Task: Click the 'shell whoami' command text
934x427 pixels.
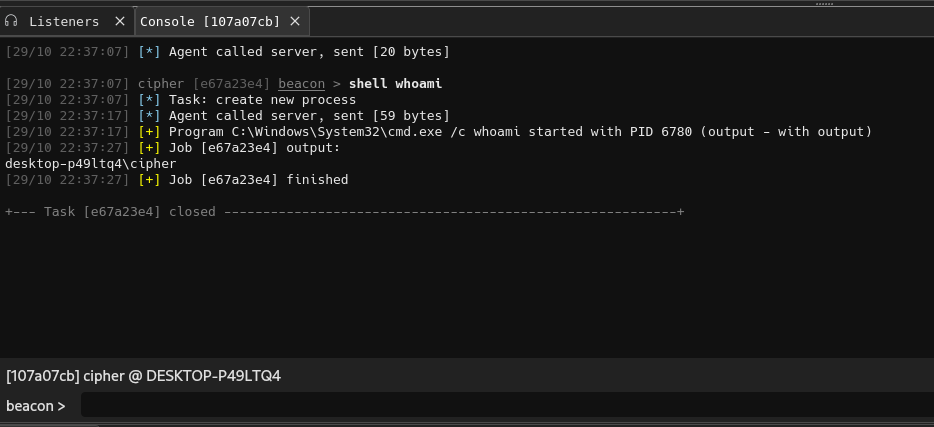Action: 395,84
